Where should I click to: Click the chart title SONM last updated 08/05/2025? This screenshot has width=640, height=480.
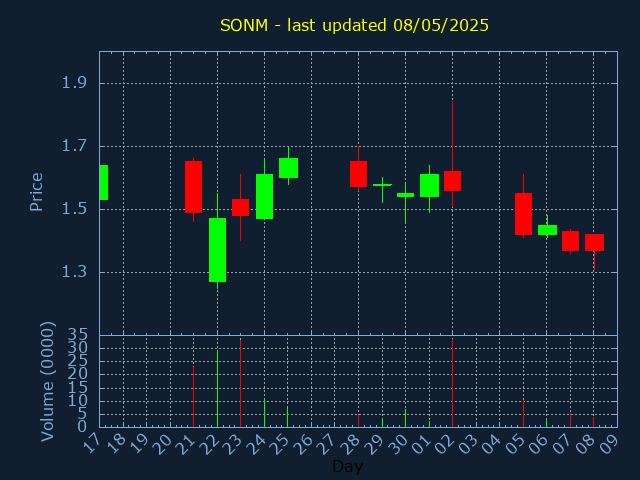354,25
